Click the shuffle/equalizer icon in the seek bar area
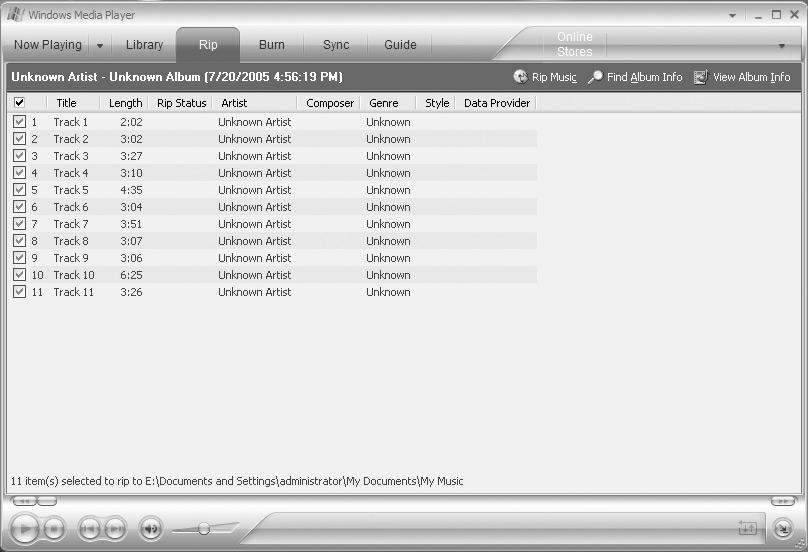 [x=747, y=528]
